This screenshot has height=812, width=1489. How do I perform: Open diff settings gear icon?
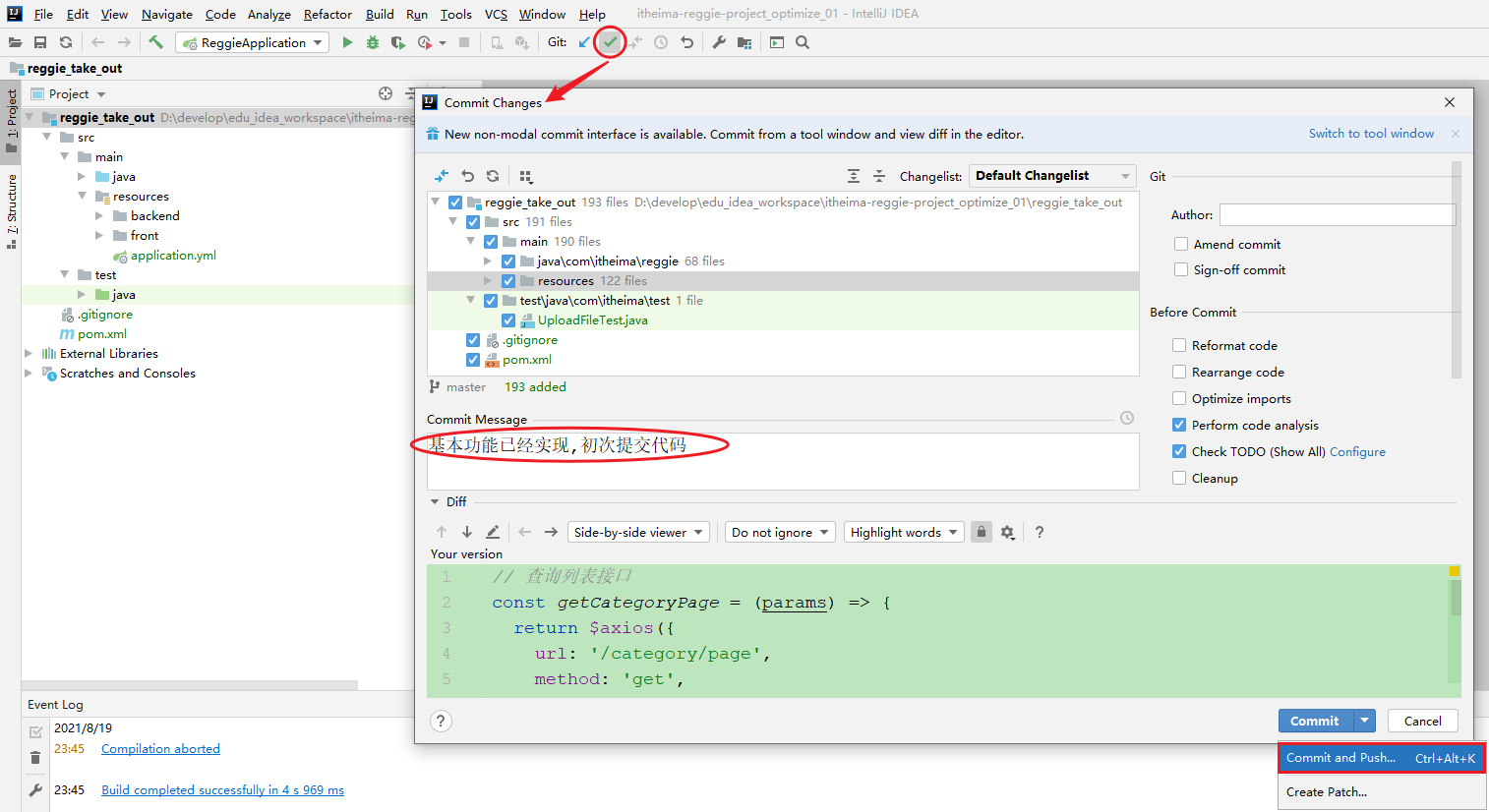(x=1007, y=532)
